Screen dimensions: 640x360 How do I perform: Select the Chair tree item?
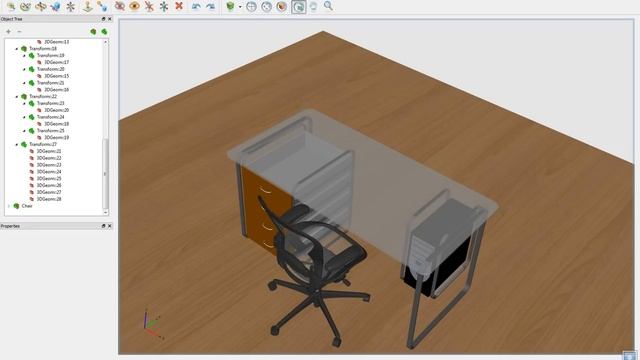point(27,206)
